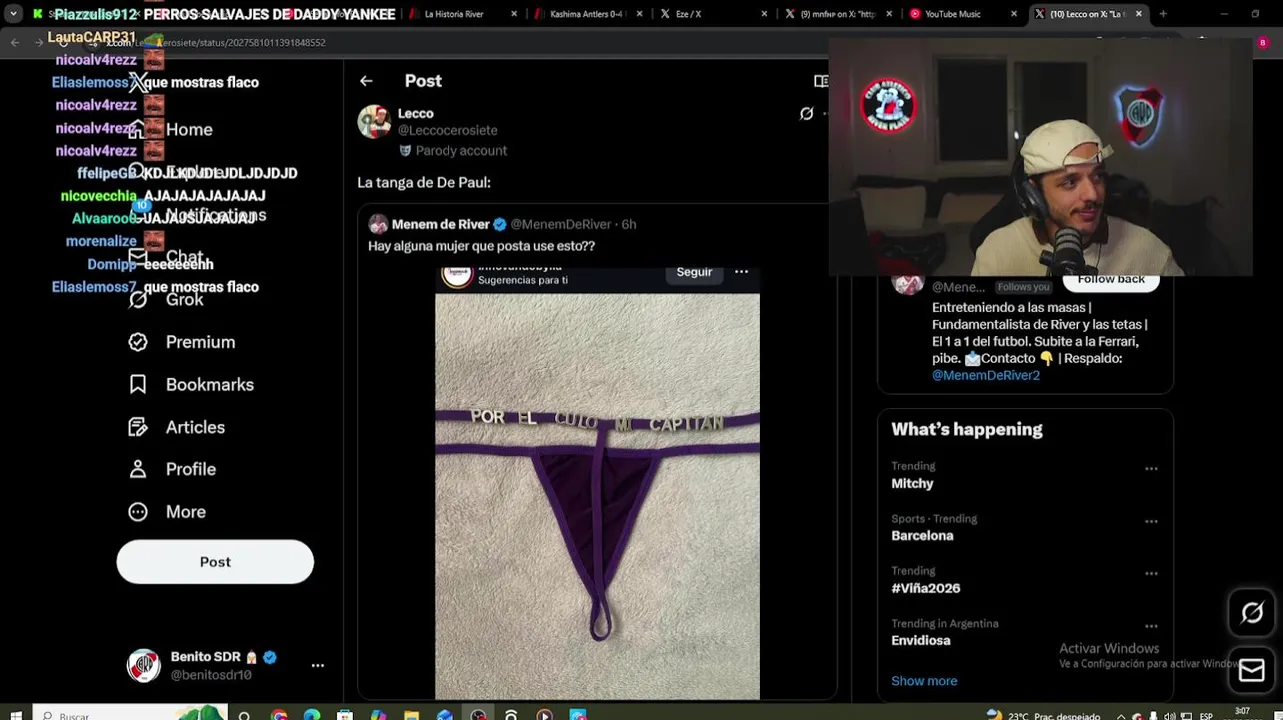The image size is (1283, 720).
Task: Open Edge from the taskbar
Action: click(312, 715)
